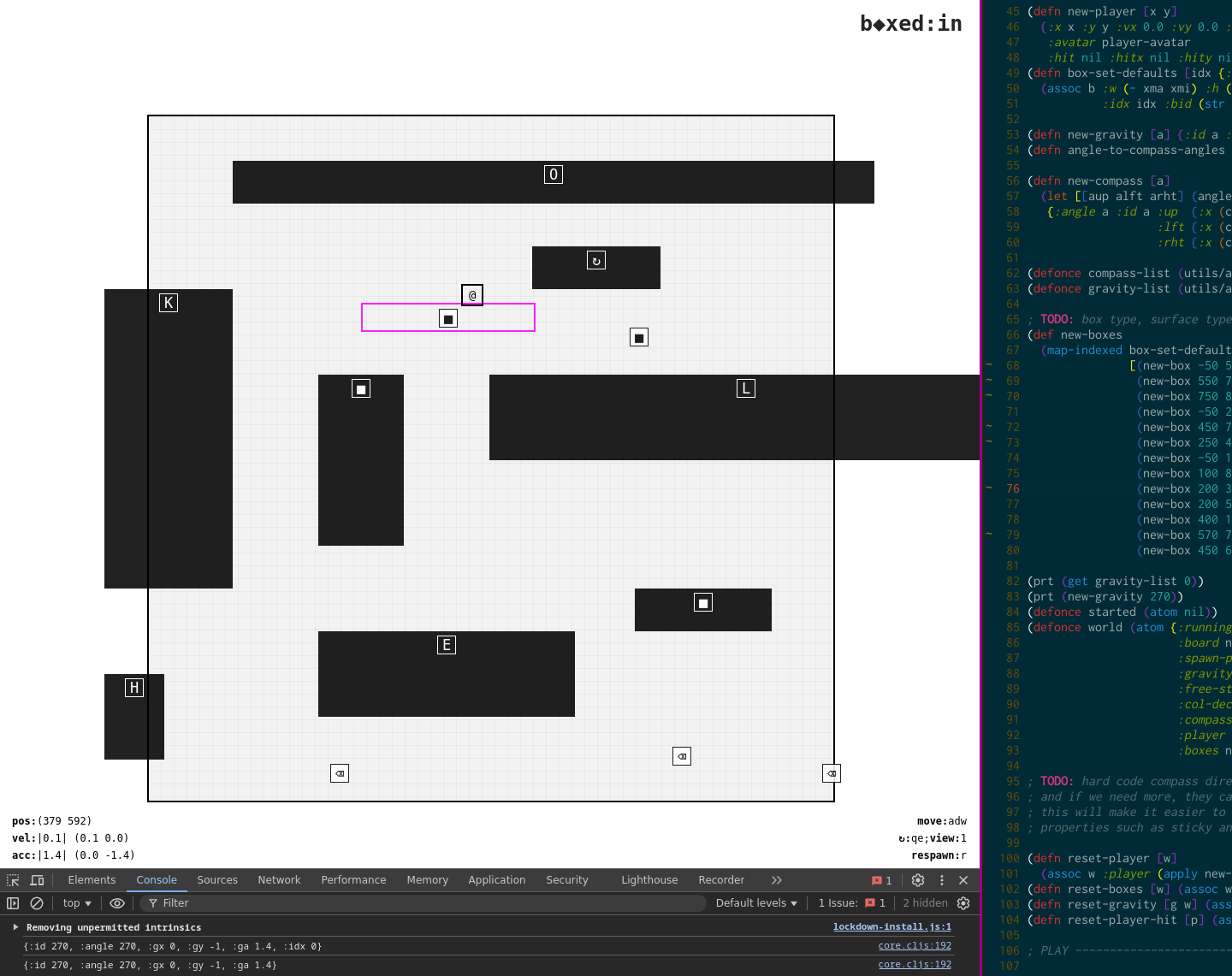Switch to the Network tab
The image size is (1232, 976).
click(279, 880)
